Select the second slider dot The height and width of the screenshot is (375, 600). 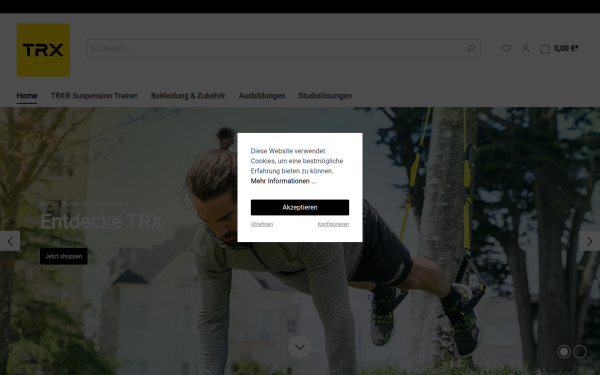[580, 351]
